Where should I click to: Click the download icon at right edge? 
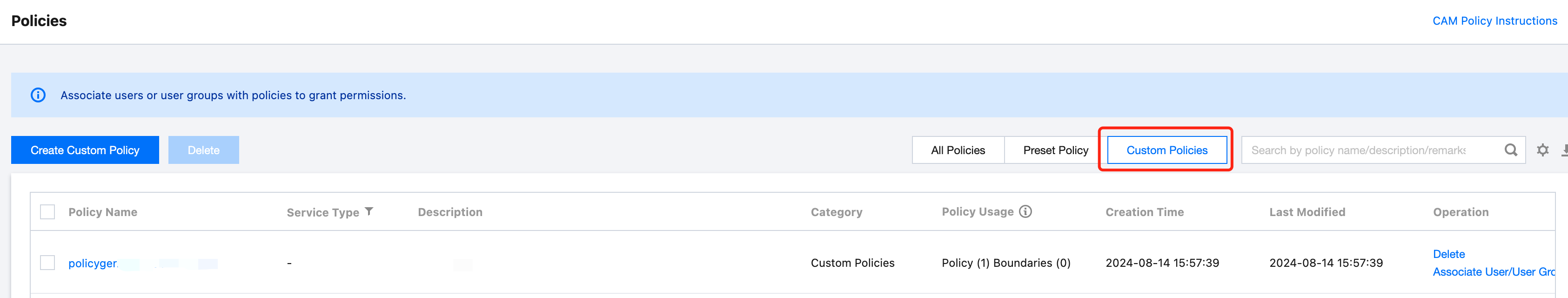[1564, 150]
